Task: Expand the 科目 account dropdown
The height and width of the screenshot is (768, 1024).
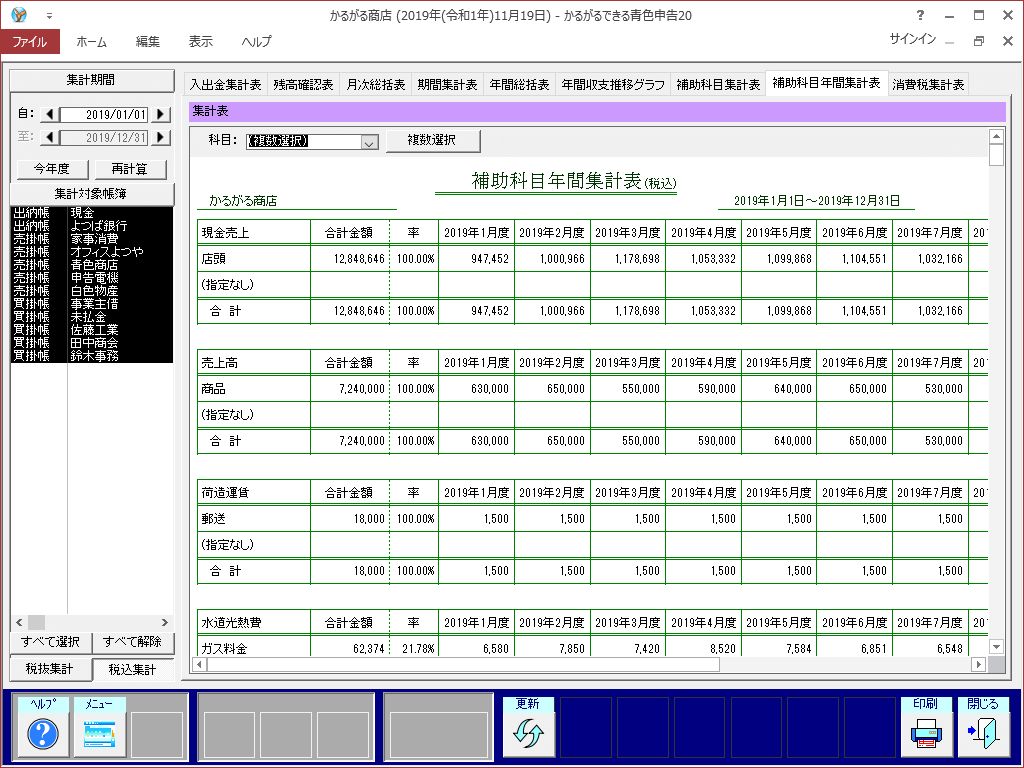Action: click(369, 142)
